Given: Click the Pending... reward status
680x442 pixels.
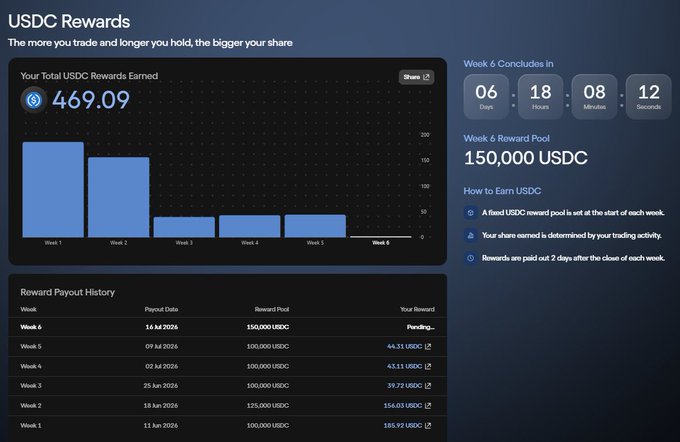Looking at the screenshot, I should (x=420, y=327).
